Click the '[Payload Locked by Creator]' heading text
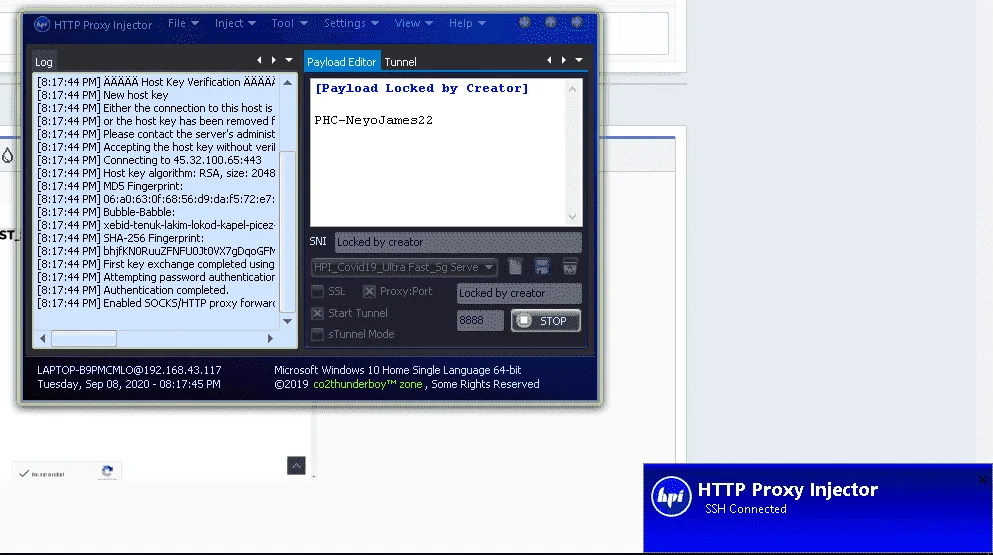993x555 pixels. pos(422,89)
